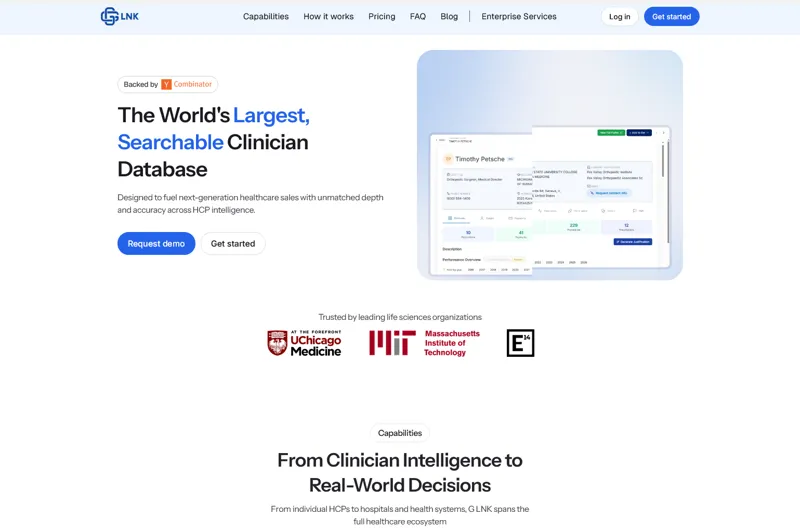The width and height of the screenshot is (800, 528).
Task: Click the MIT logo
Action: pos(424,343)
